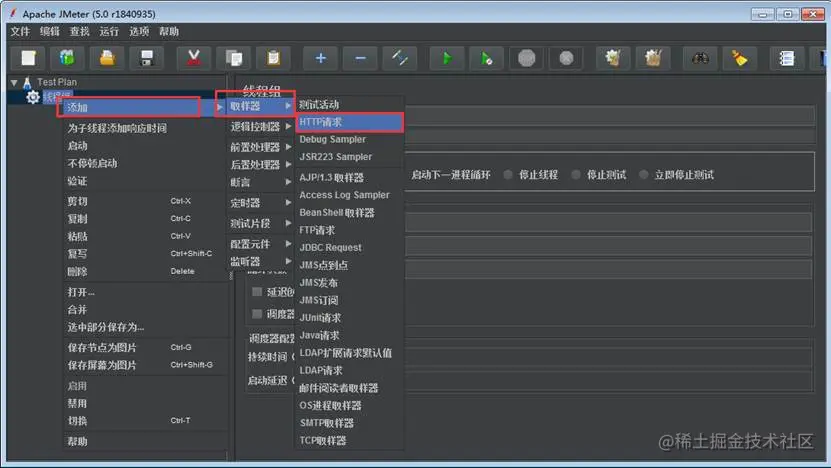Click Start no pauses icon
This screenshot has width=831, height=468.
(487, 58)
